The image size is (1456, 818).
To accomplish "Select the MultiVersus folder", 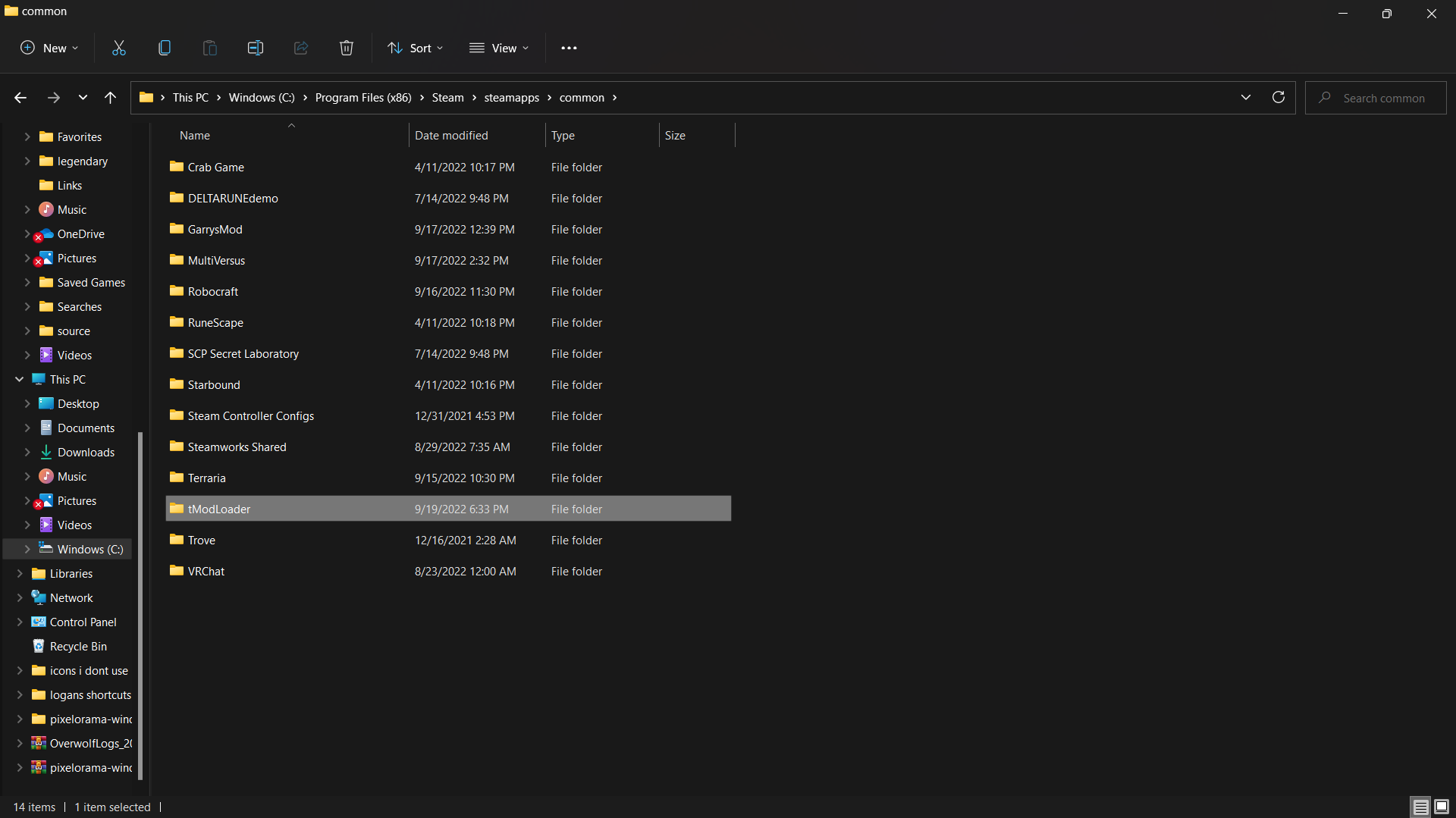I will click(448, 260).
